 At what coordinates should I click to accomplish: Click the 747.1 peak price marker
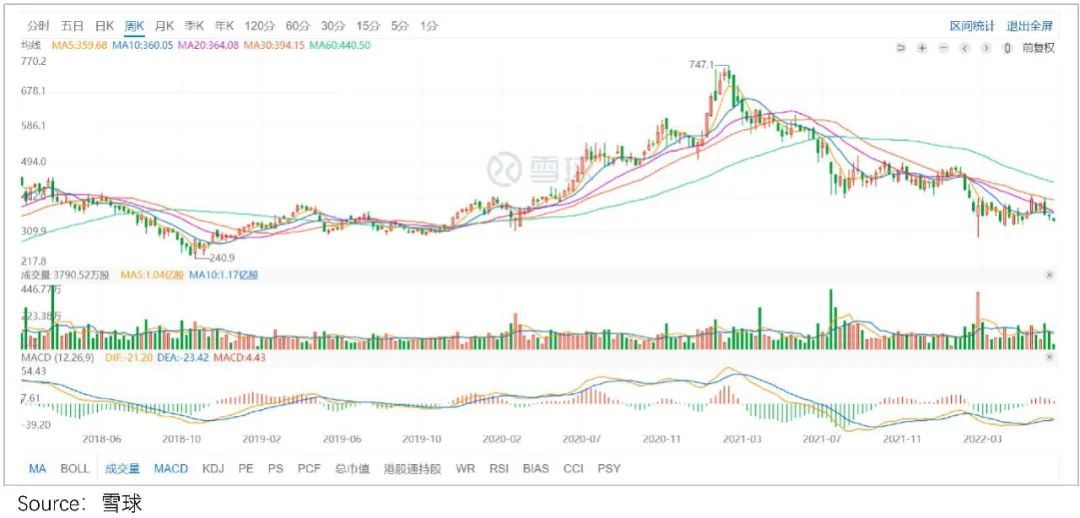pos(703,64)
